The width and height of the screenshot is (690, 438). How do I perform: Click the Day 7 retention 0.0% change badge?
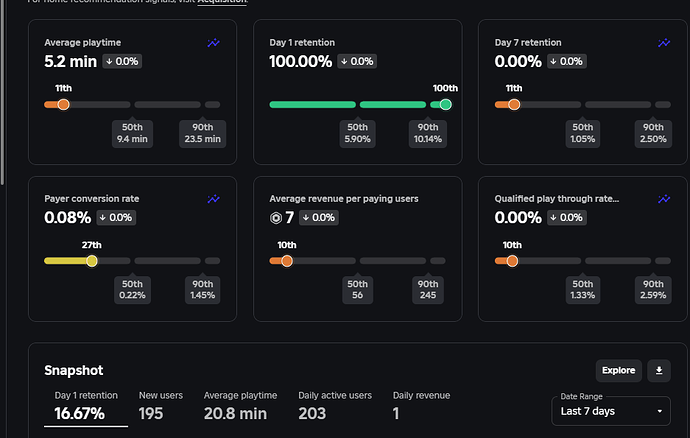pos(566,61)
